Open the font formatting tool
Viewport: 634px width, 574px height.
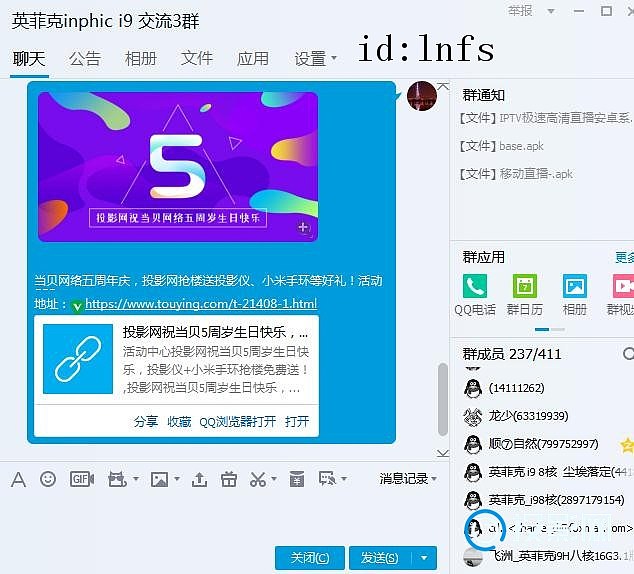(x=18, y=480)
